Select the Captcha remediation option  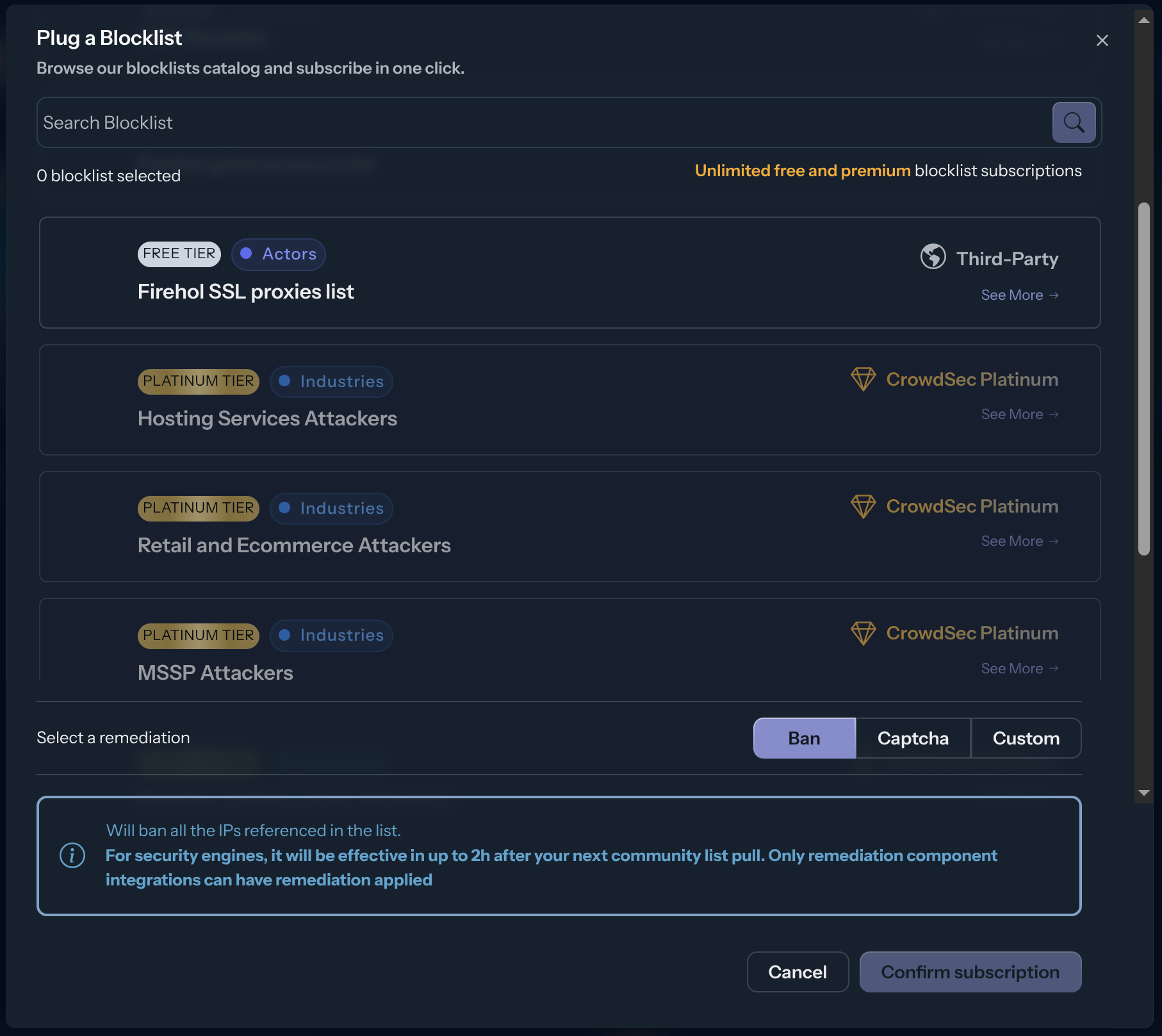[913, 738]
